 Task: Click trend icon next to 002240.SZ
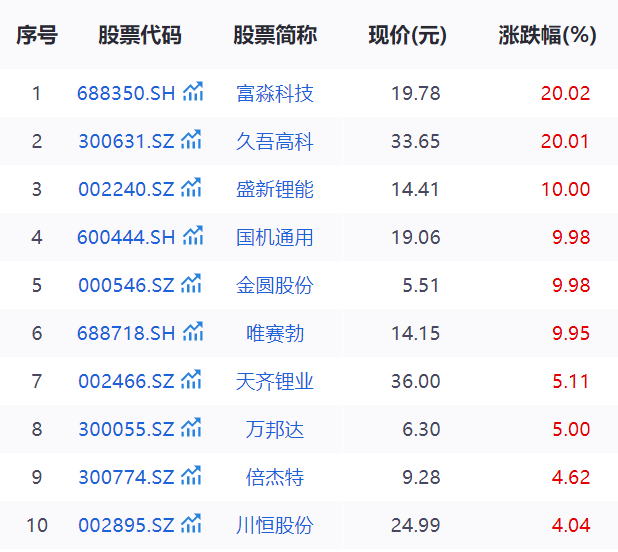[x=192, y=189]
